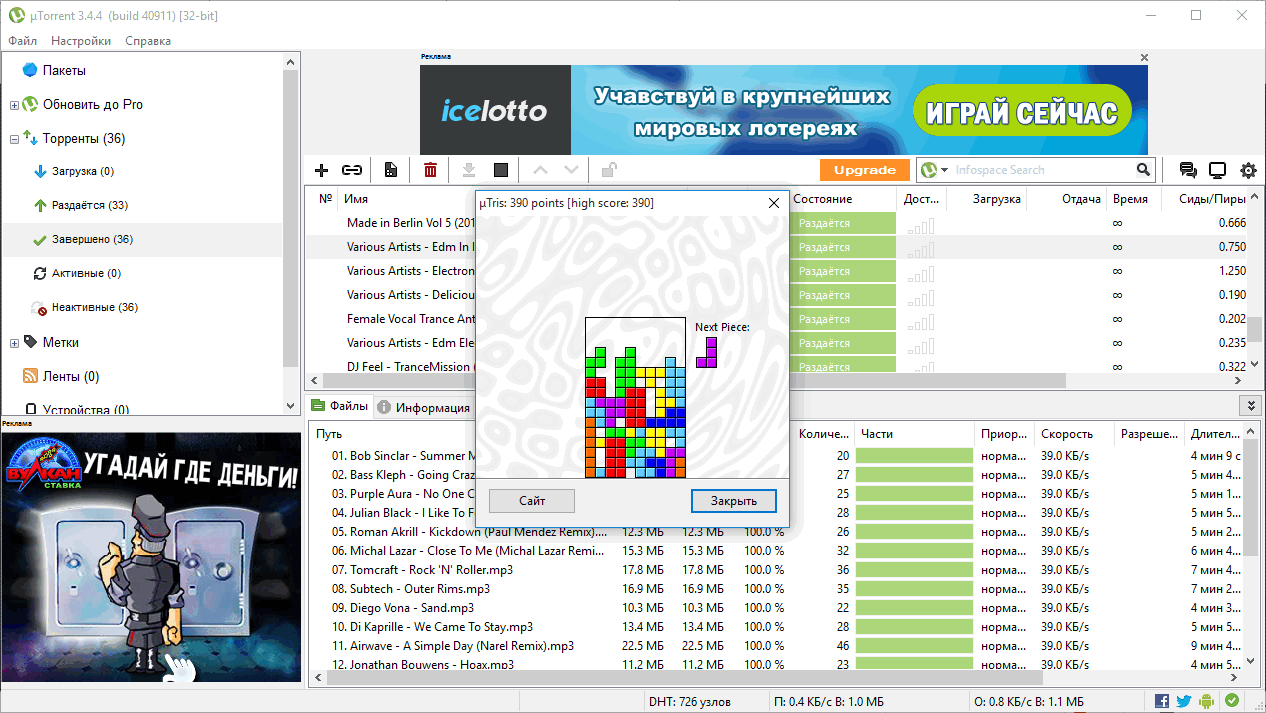Close the µTris dialog with X
This screenshot has height=713, width=1266.
click(773, 202)
